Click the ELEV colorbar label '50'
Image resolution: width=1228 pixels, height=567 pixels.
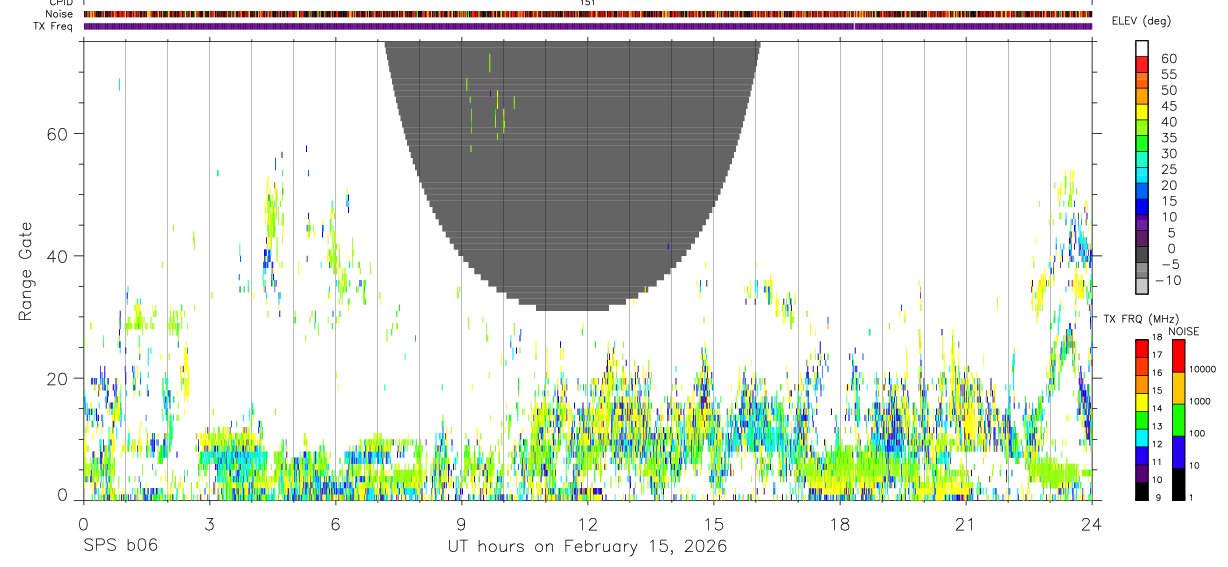point(1168,90)
